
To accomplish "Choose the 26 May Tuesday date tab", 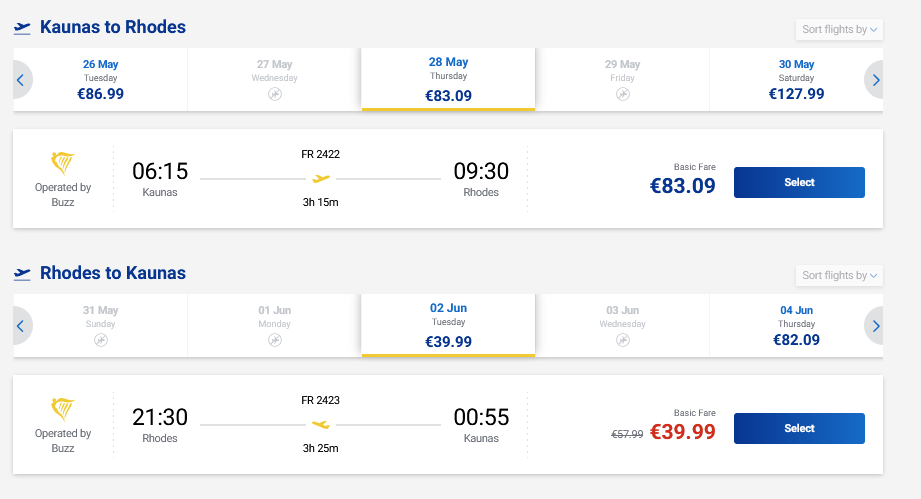I will click(100, 79).
